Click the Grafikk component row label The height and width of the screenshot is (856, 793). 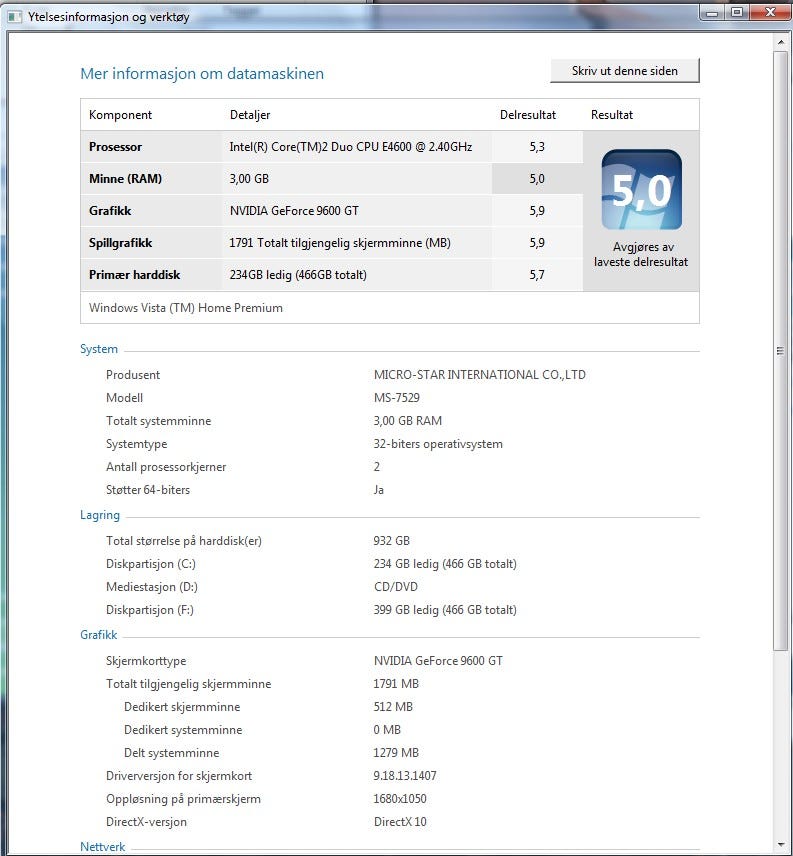pyautogui.click(x=110, y=211)
